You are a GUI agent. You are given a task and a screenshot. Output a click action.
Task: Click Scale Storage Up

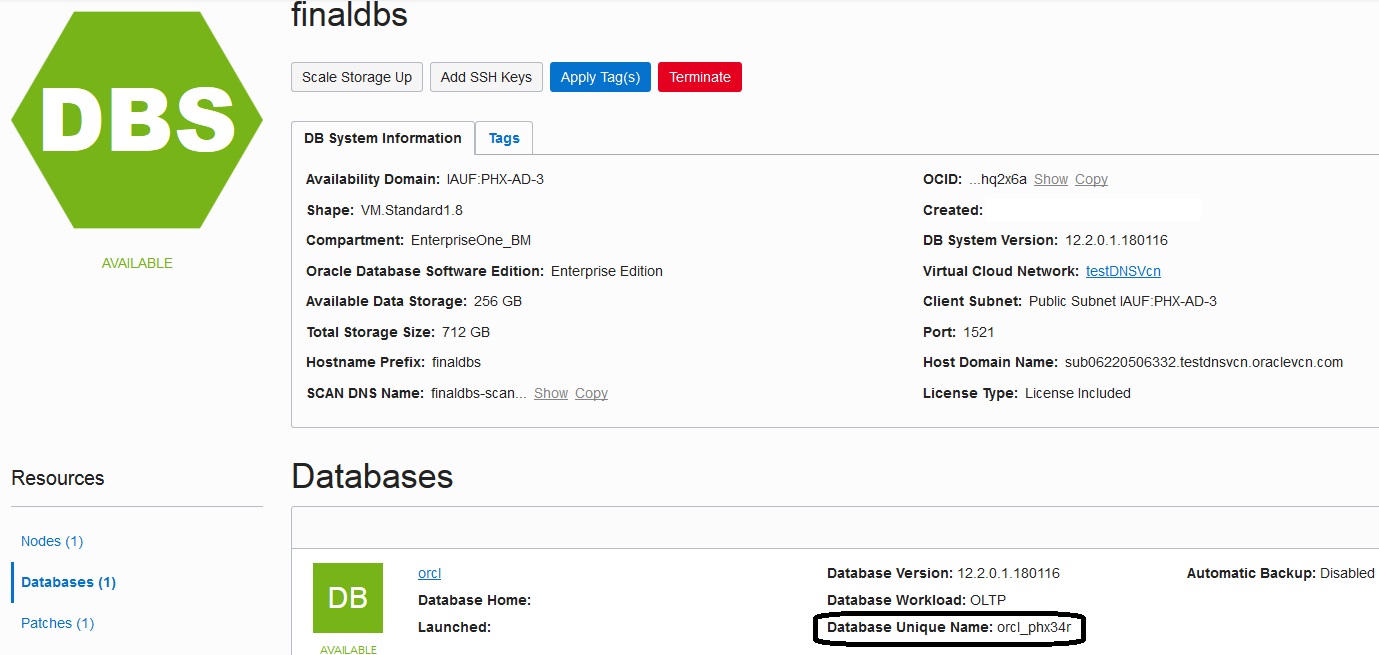tap(356, 76)
